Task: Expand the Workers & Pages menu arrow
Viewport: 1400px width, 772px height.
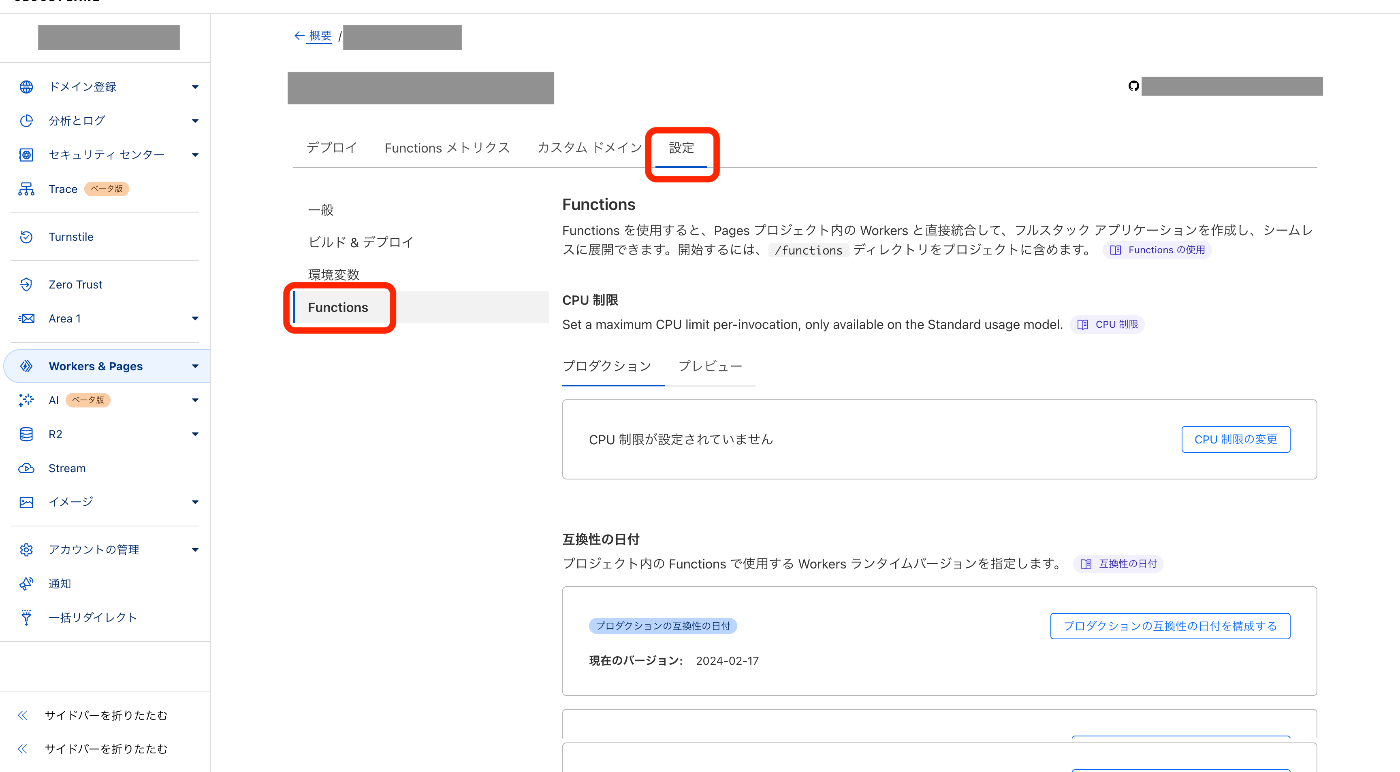Action: tap(195, 366)
